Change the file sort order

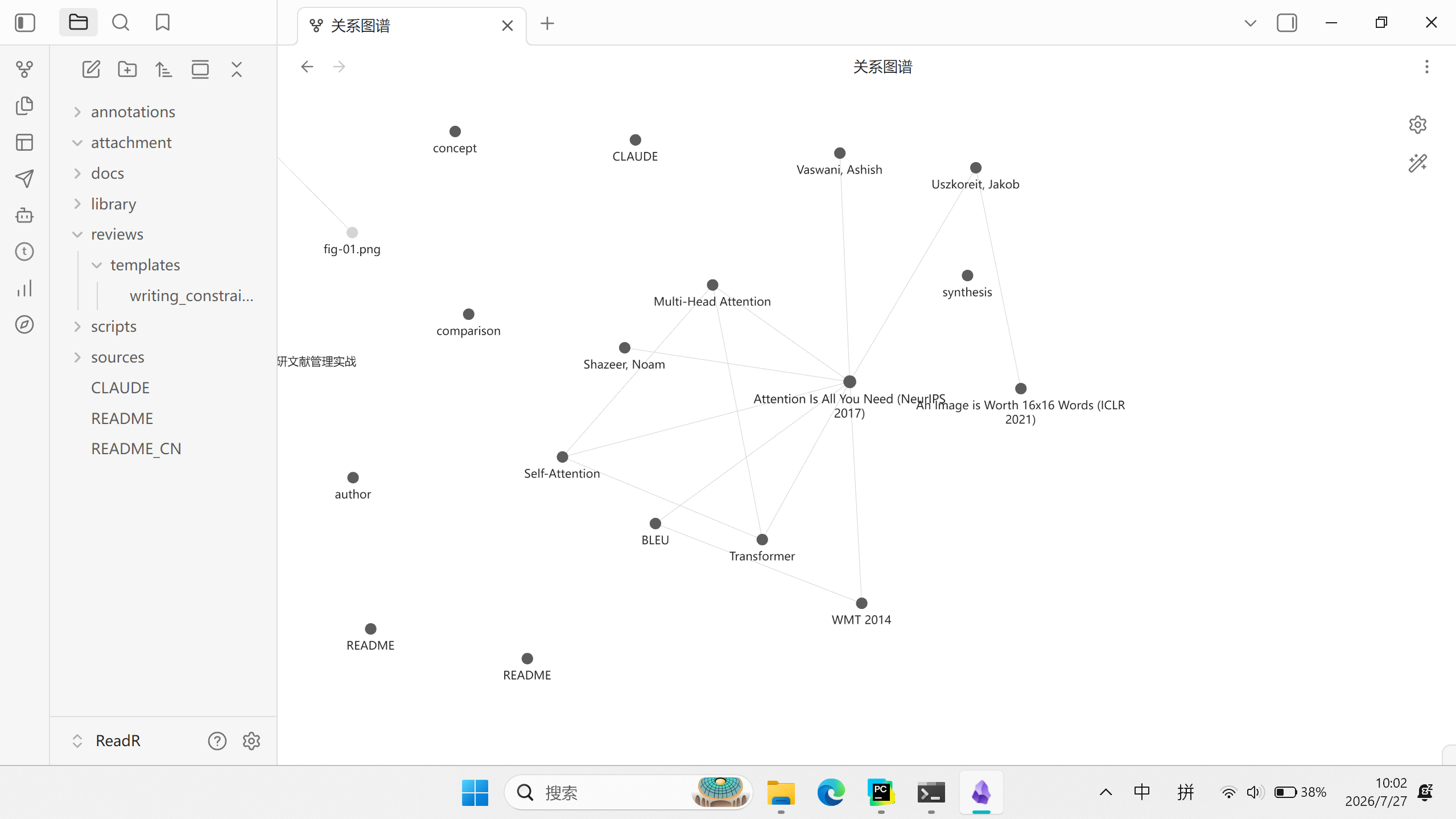164,69
